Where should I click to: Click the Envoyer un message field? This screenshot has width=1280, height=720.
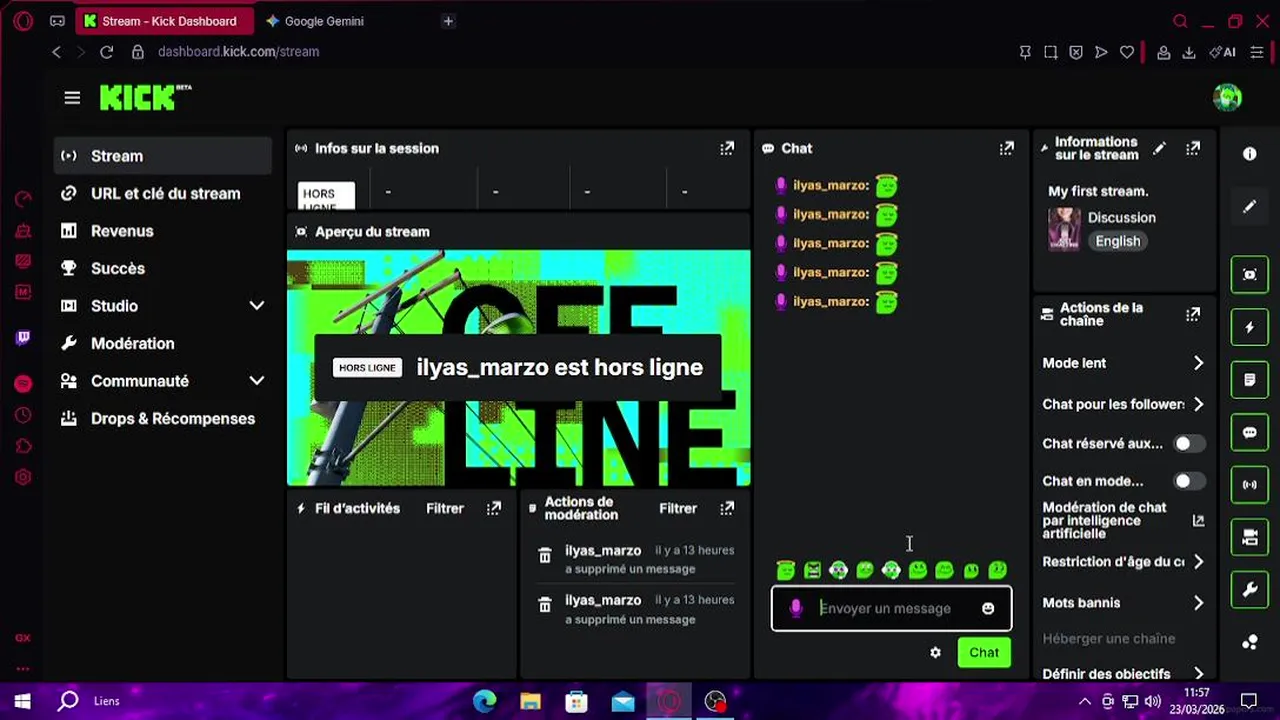click(x=891, y=608)
